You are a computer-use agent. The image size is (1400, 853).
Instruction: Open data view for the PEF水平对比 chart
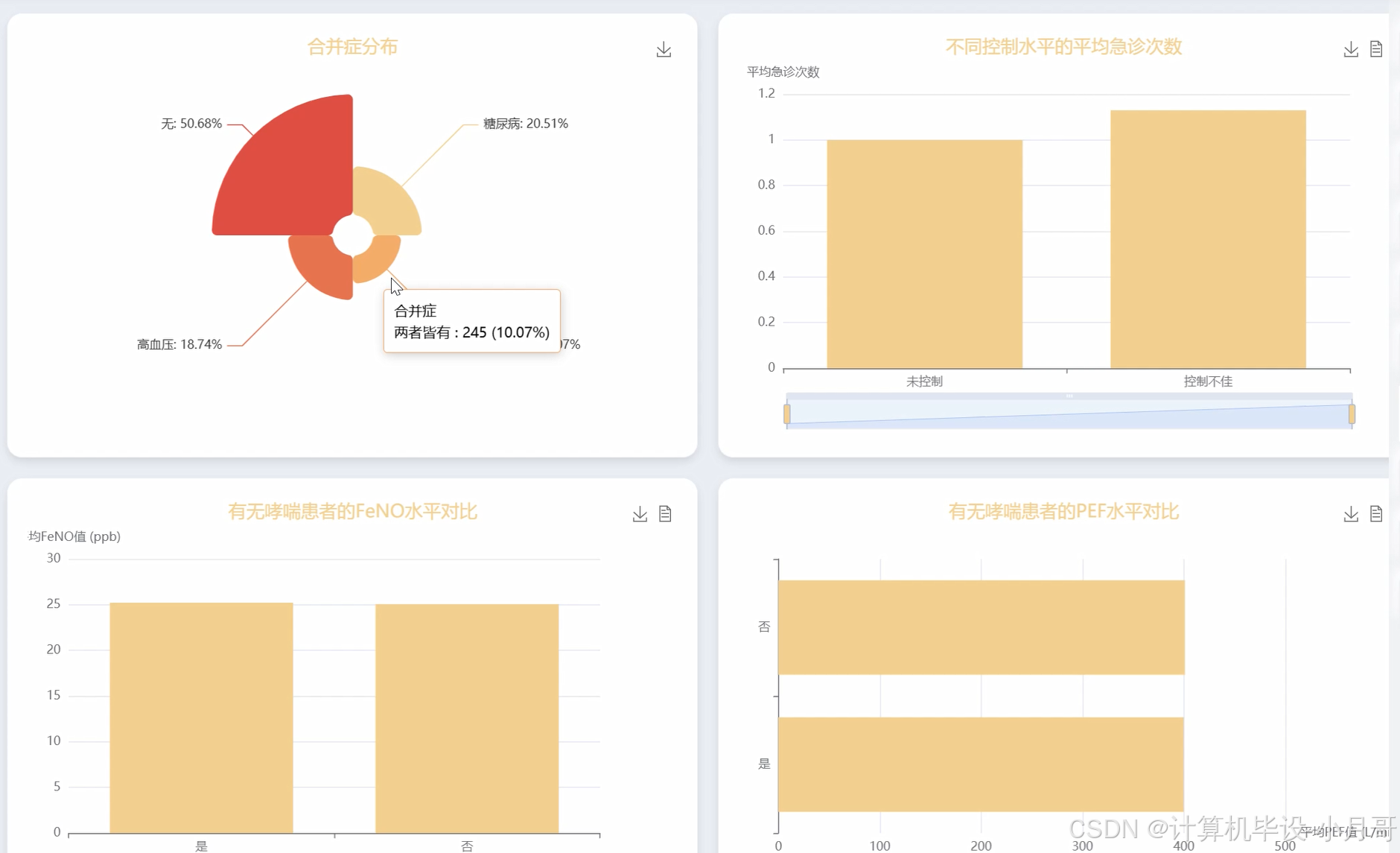1377,513
